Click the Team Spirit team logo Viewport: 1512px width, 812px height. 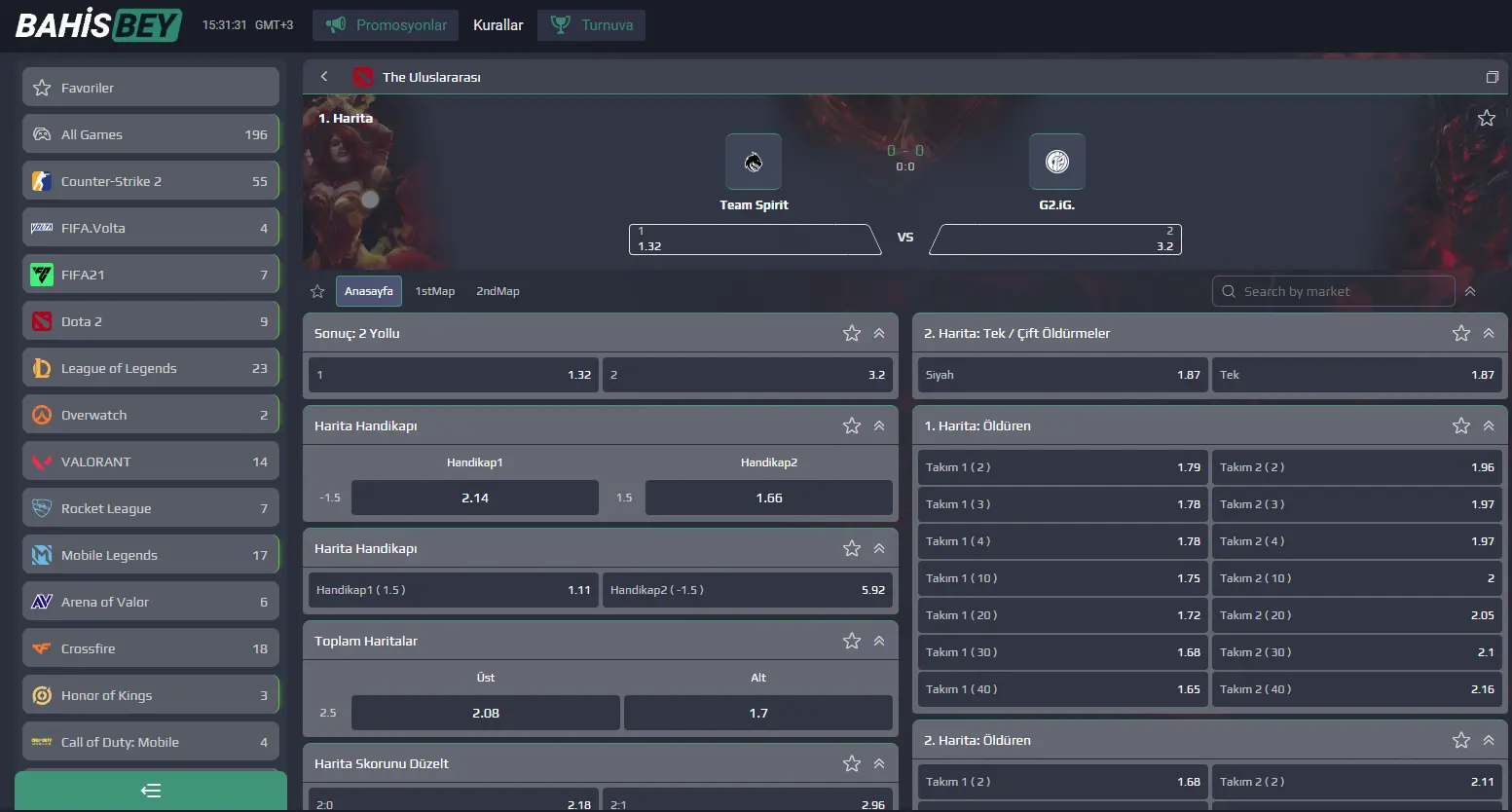754,162
